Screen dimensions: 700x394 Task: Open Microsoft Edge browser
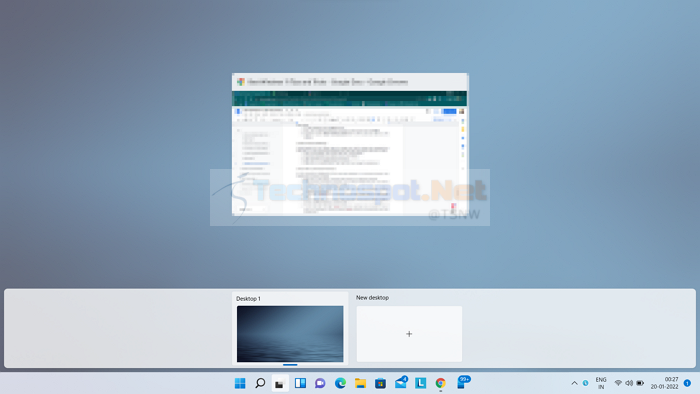340,383
